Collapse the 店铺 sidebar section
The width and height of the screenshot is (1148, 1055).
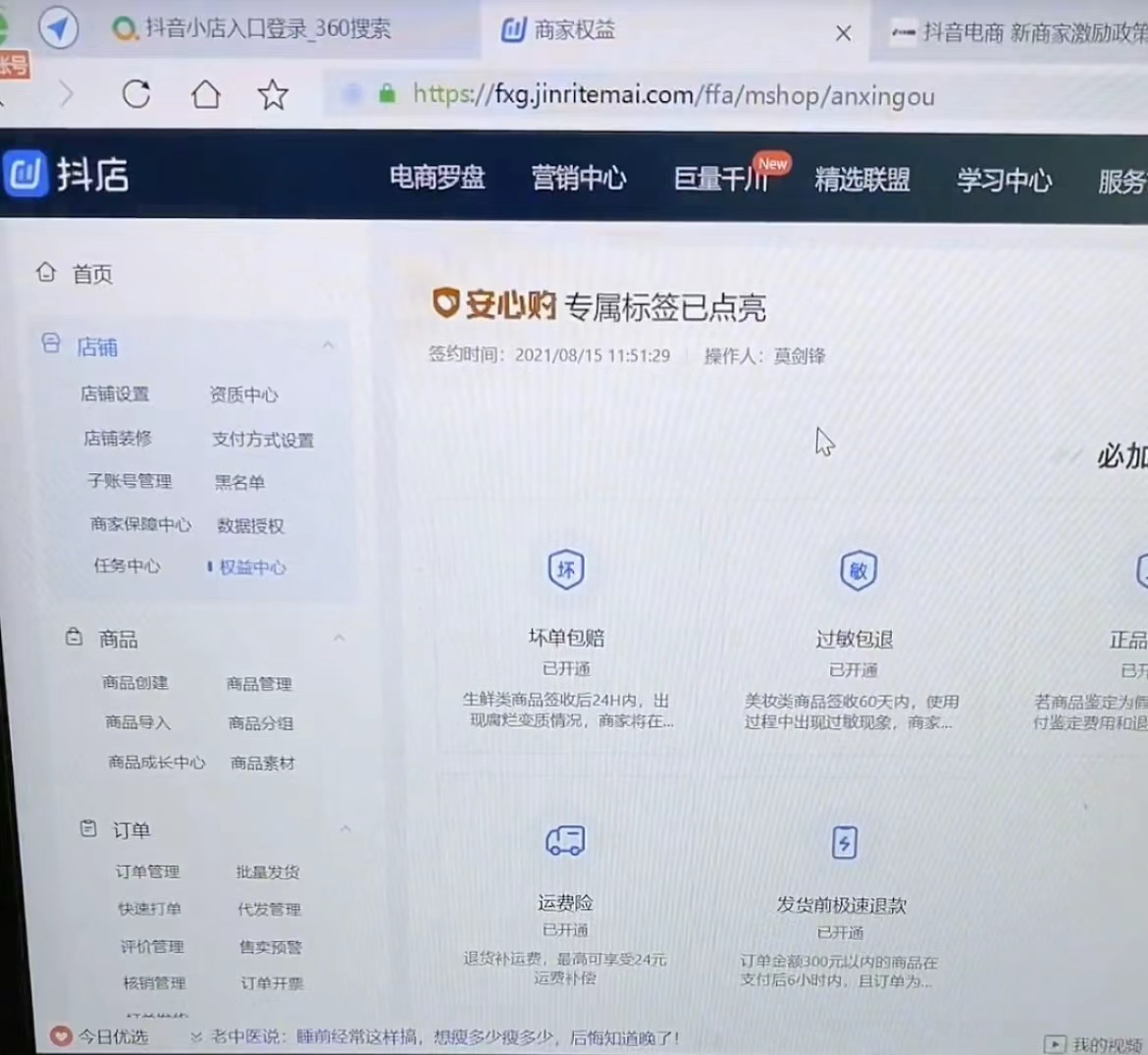328,344
